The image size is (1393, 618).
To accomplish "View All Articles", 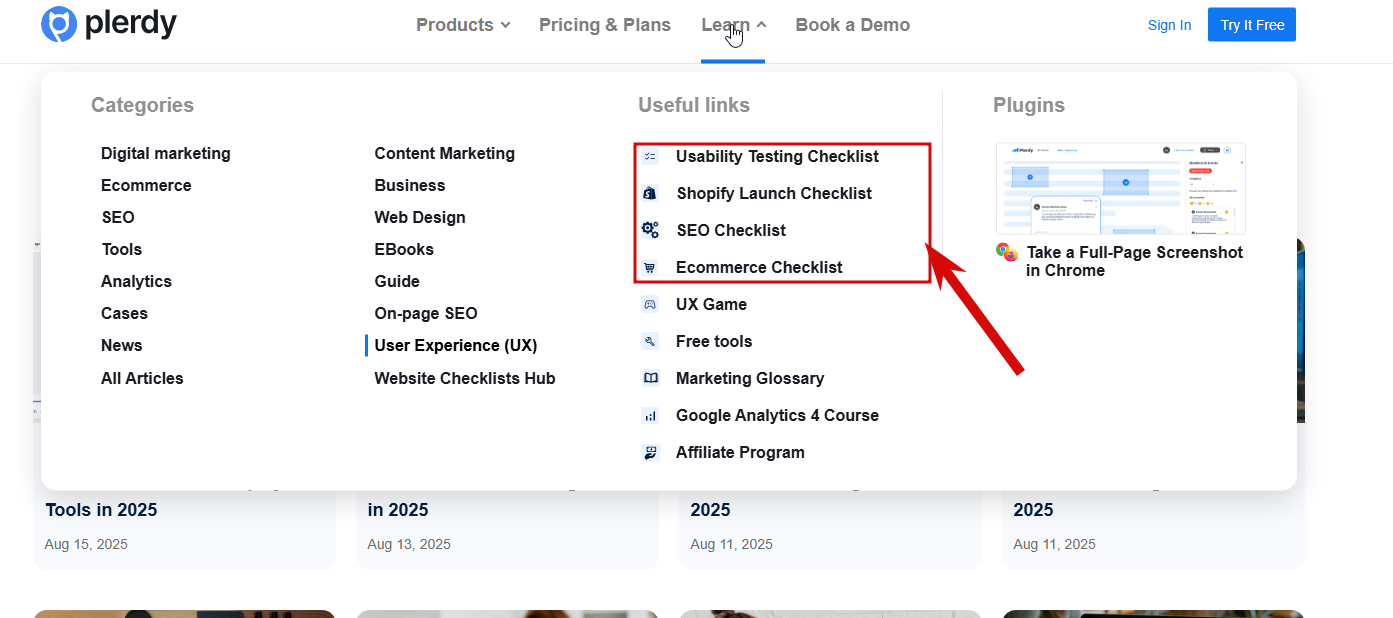I will [142, 378].
